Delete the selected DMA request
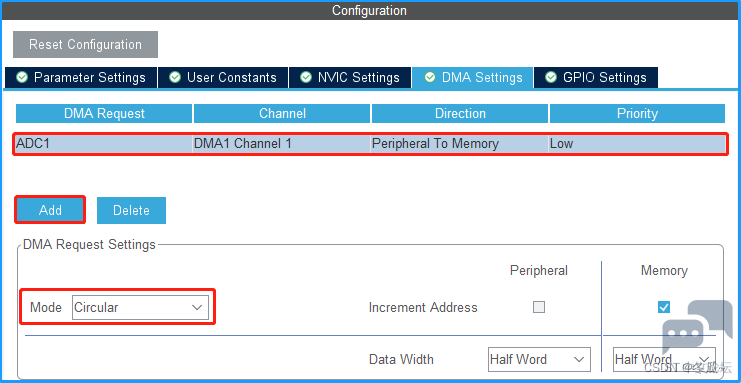The image size is (741, 383). point(131,210)
